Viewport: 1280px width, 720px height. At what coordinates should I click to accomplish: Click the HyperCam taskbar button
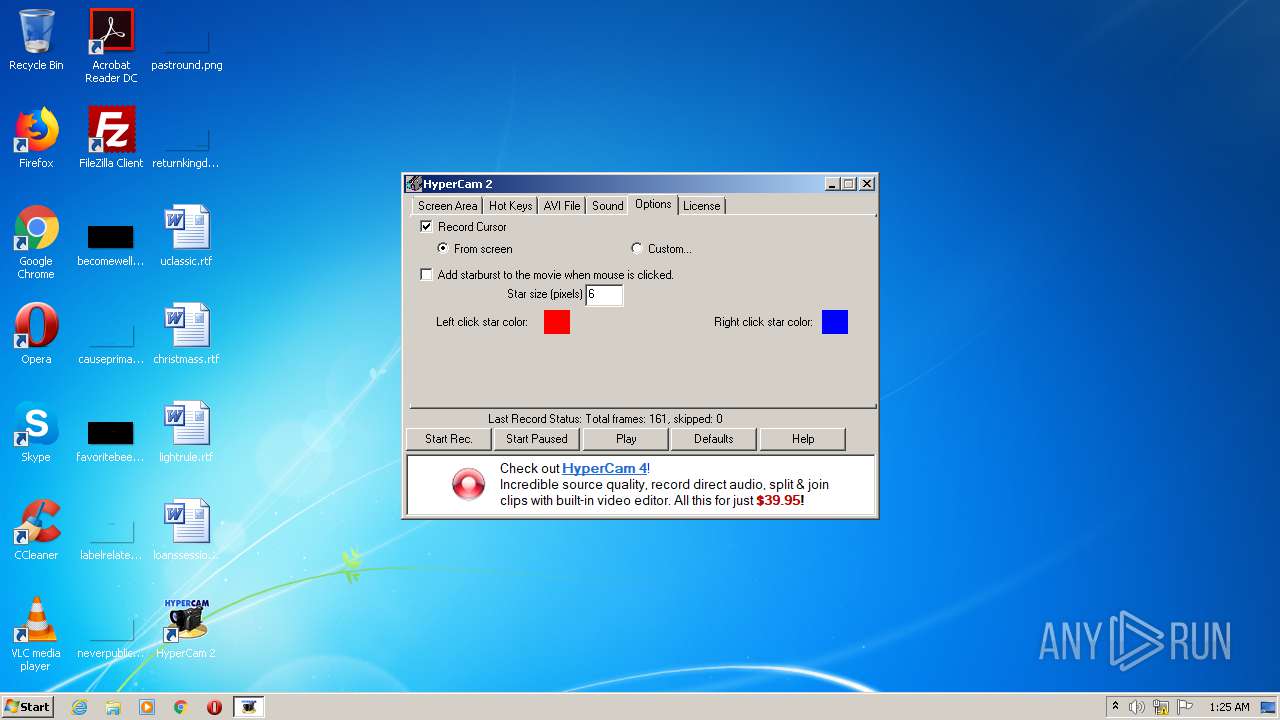249,707
